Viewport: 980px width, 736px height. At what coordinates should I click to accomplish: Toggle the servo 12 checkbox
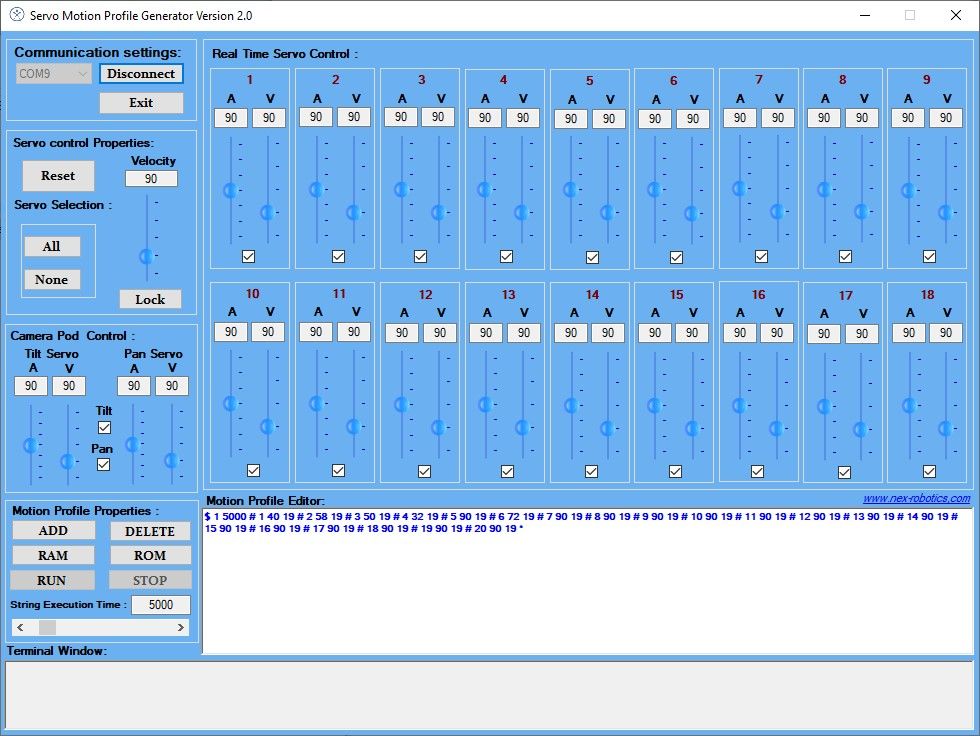(x=424, y=471)
